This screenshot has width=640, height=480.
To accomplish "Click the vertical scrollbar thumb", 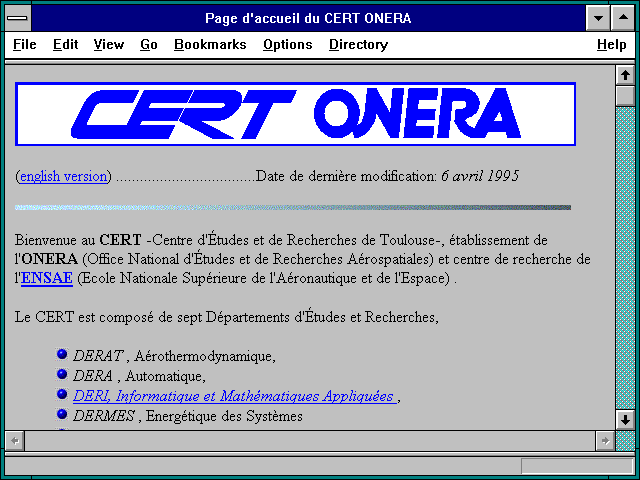I will (625, 96).
